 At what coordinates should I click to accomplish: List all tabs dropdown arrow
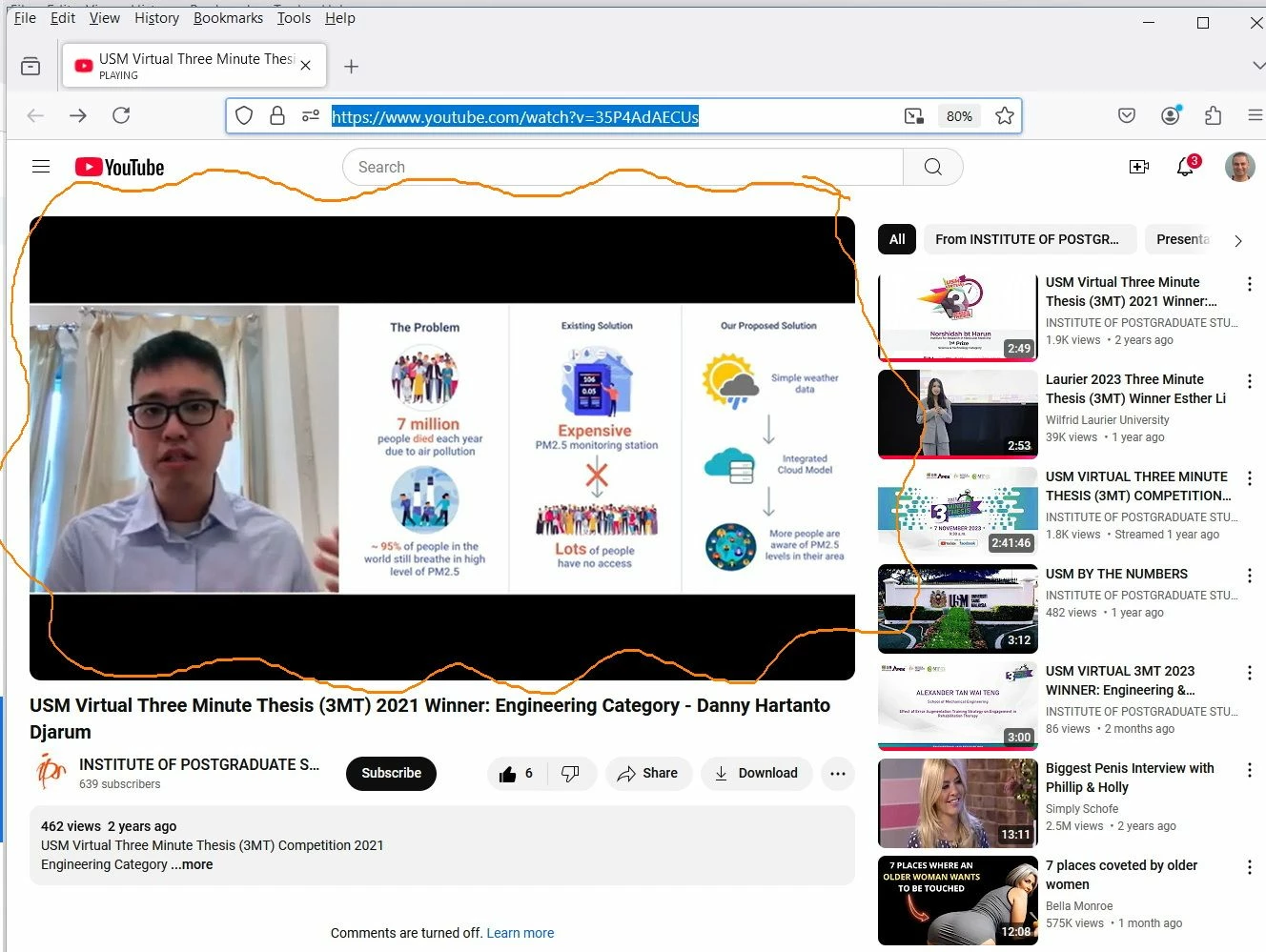tap(1257, 66)
